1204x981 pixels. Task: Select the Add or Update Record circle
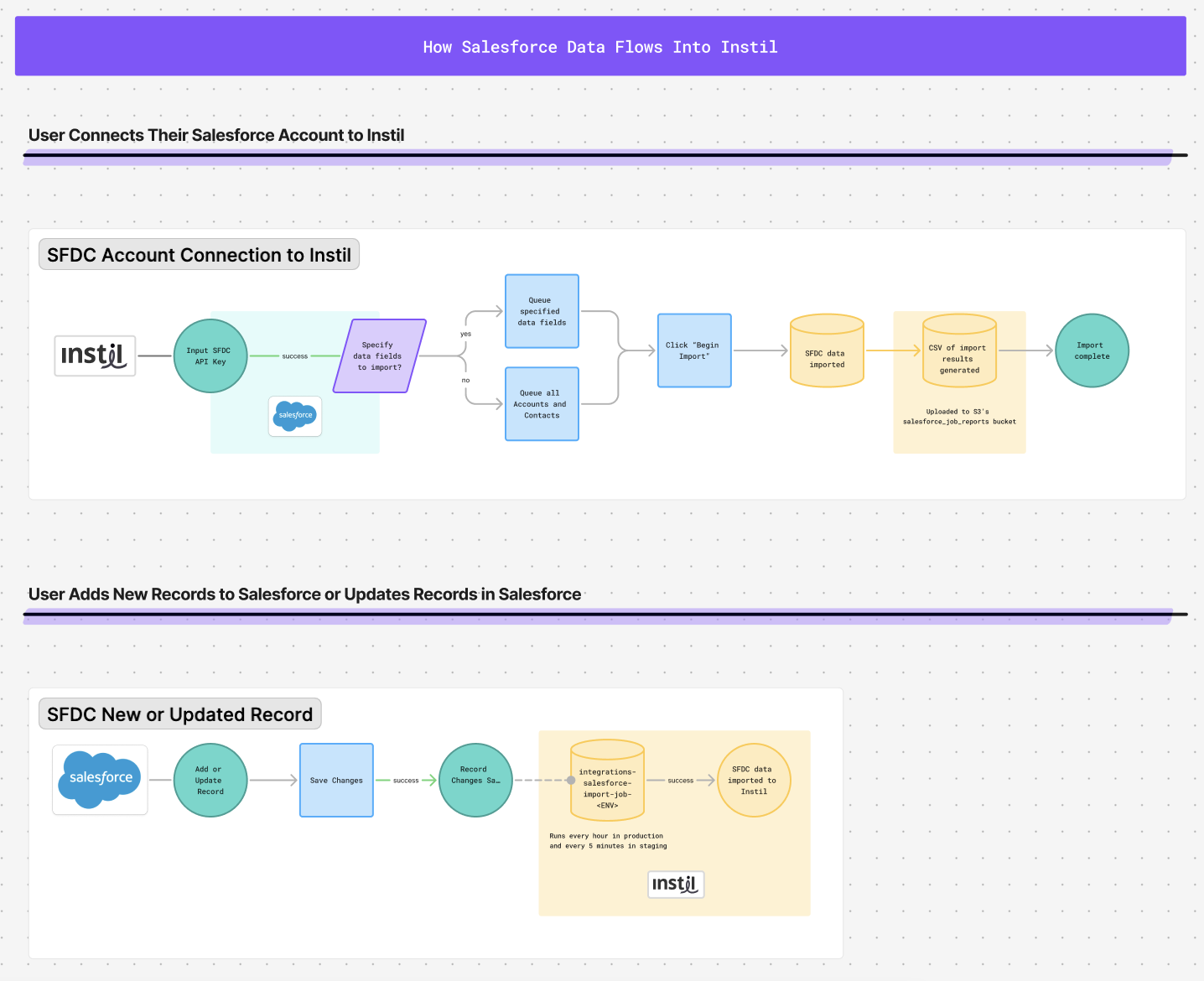tap(210, 780)
